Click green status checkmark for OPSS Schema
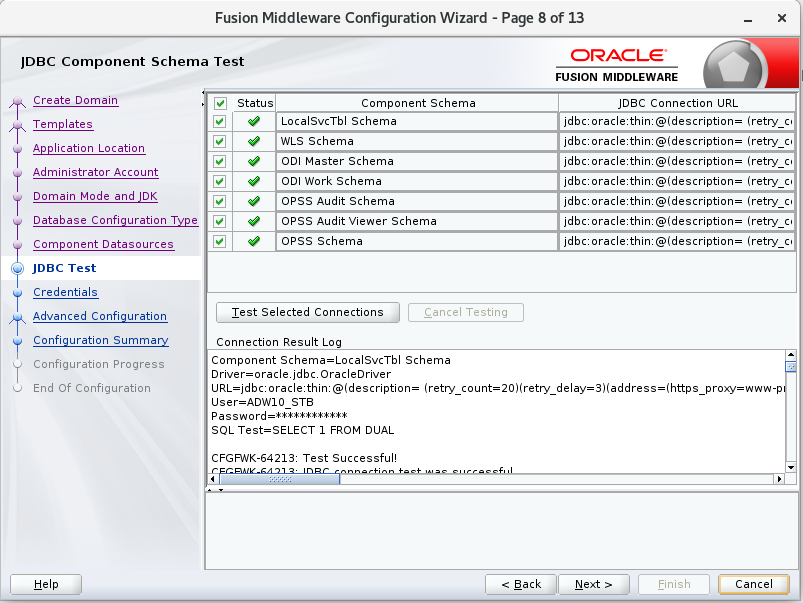This screenshot has height=603, width=803. [253, 241]
